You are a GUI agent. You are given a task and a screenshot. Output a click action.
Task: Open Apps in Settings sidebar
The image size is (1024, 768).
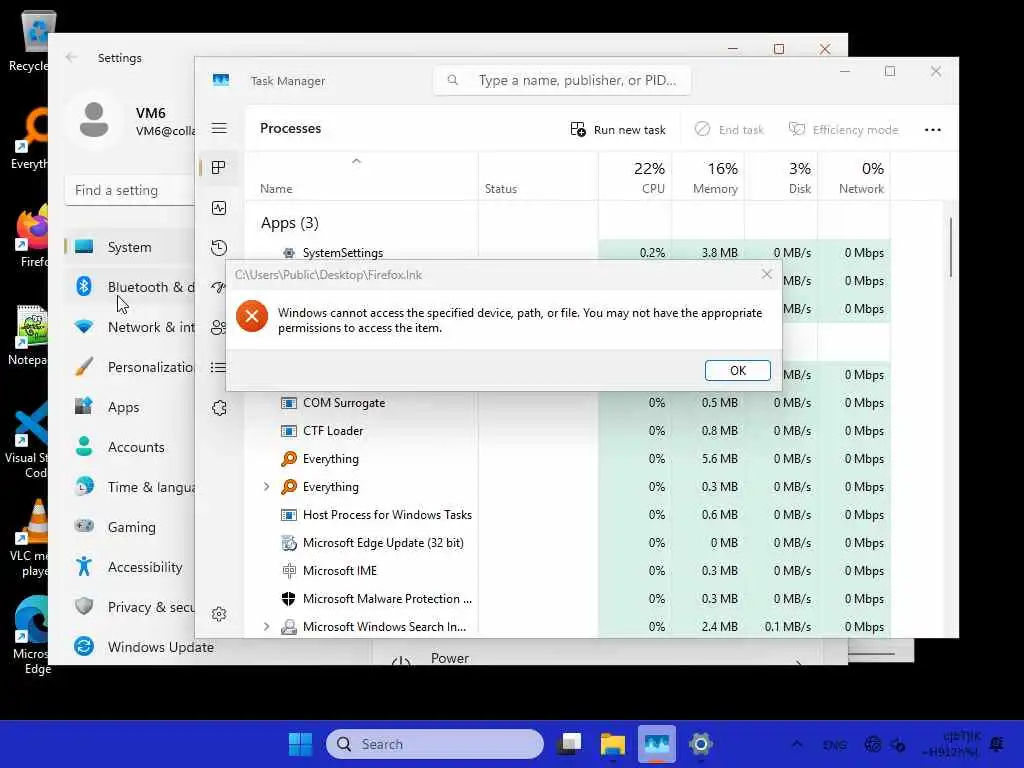click(129, 407)
